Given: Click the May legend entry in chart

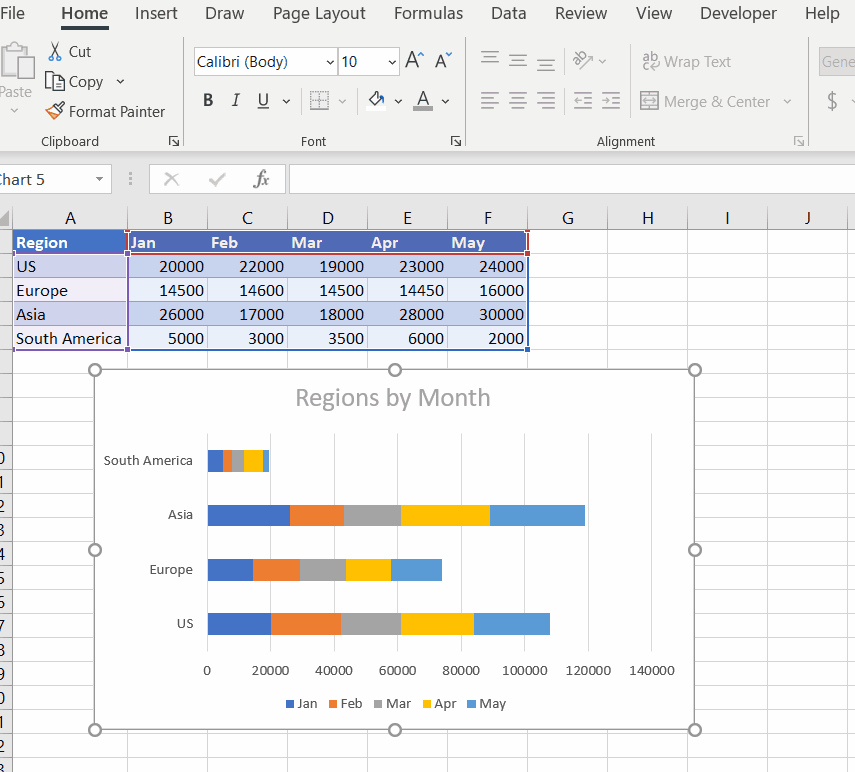Looking at the screenshot, I should click(x=487, y=704).
